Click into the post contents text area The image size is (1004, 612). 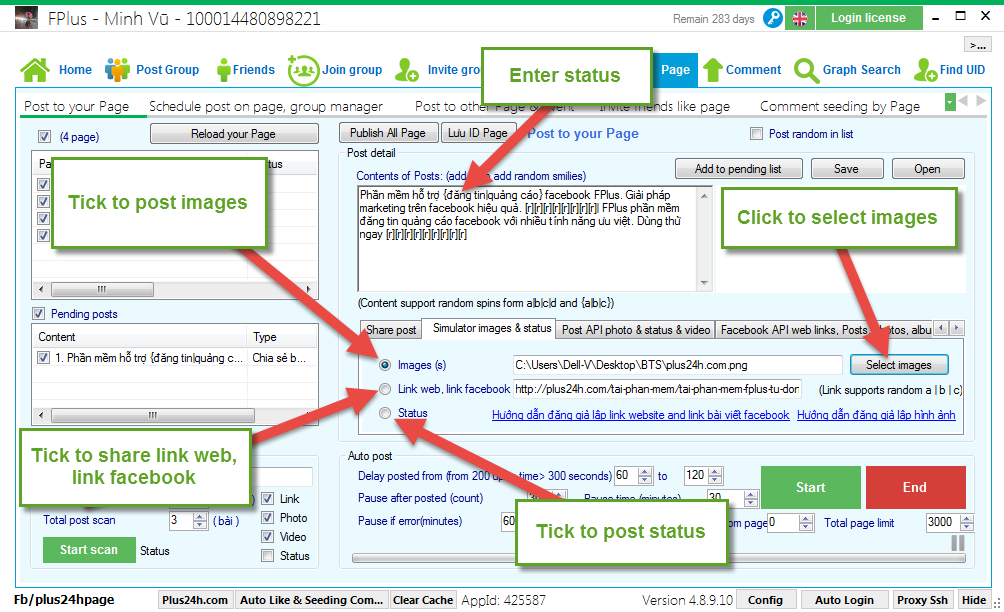pyautogui.click(x=528, y=239)
